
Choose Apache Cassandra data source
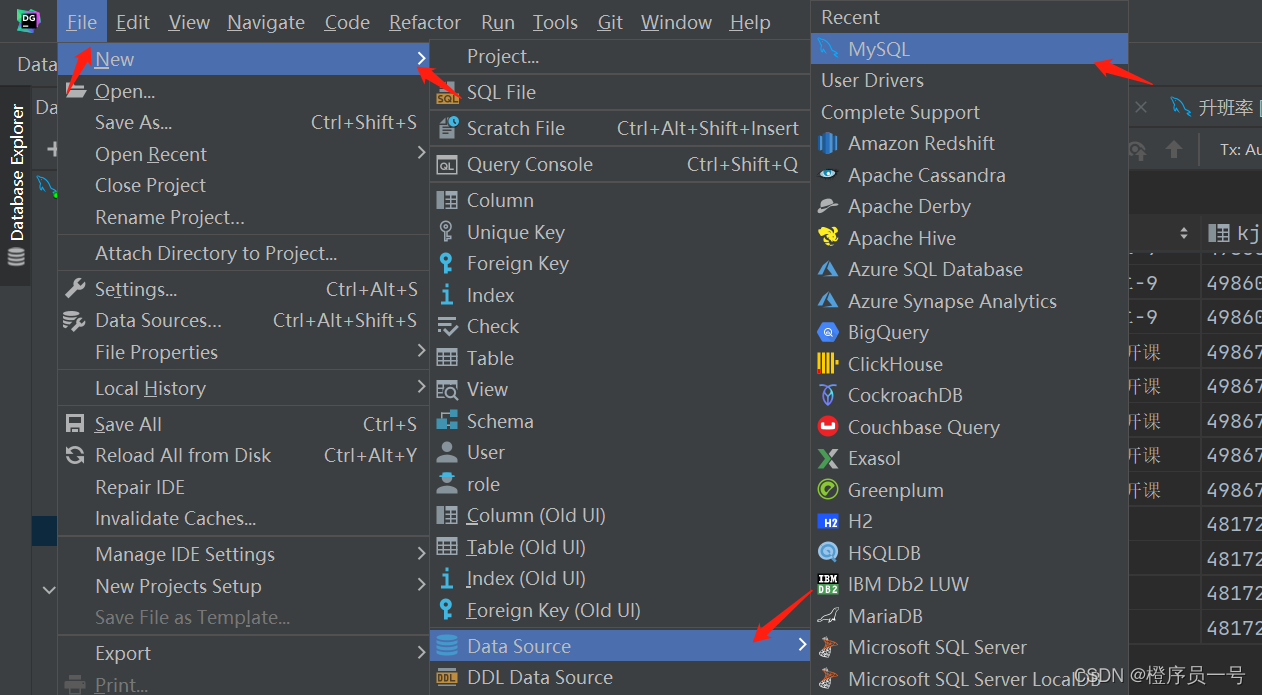tap(969, 175)
